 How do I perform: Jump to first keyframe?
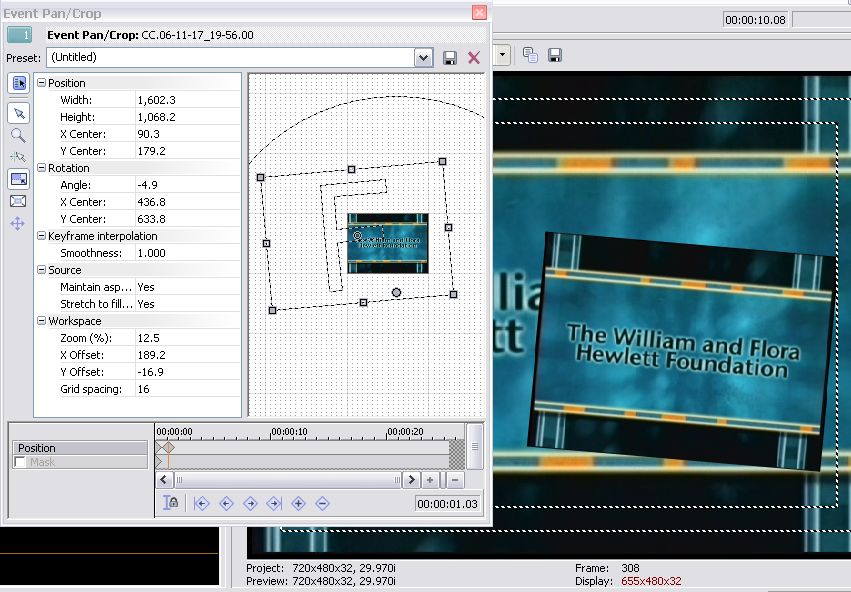201,504
